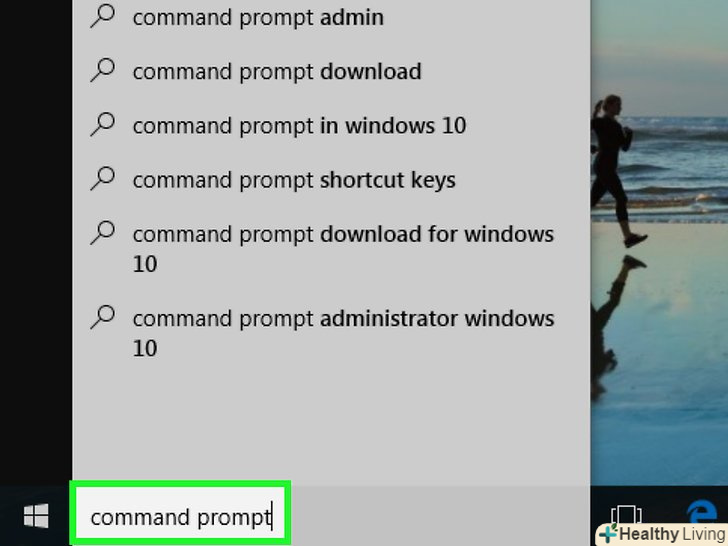728x546 pixels.
Task: Click the Healthy Living watermark badge
Action: pos(662,533)
